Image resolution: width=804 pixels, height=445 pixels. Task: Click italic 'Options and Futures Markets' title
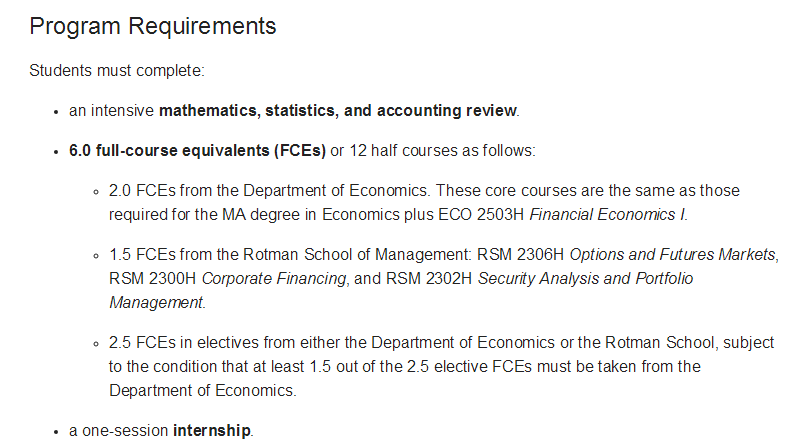coord(672,255)
